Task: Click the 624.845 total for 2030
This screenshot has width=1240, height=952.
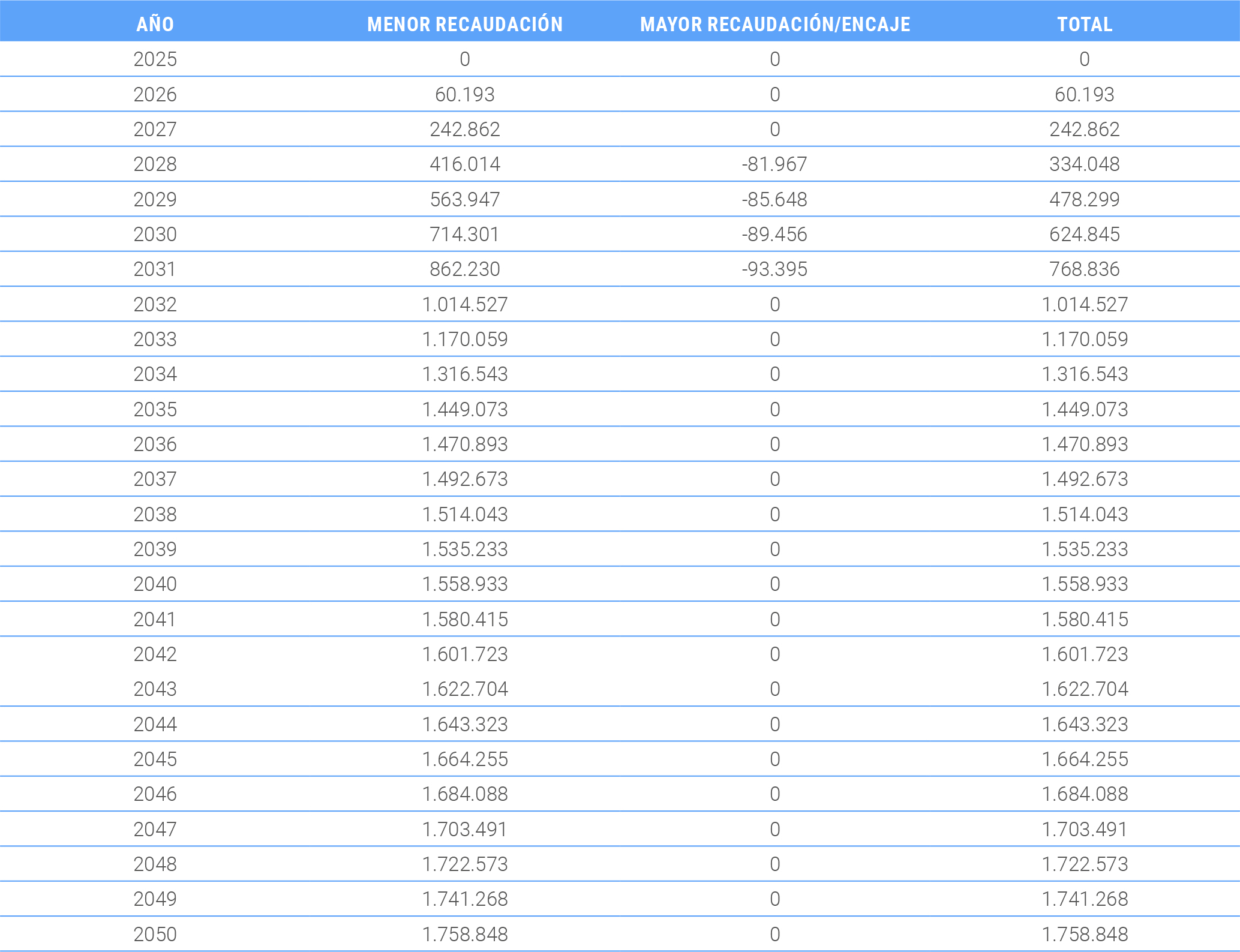Action: point(1085,234)
